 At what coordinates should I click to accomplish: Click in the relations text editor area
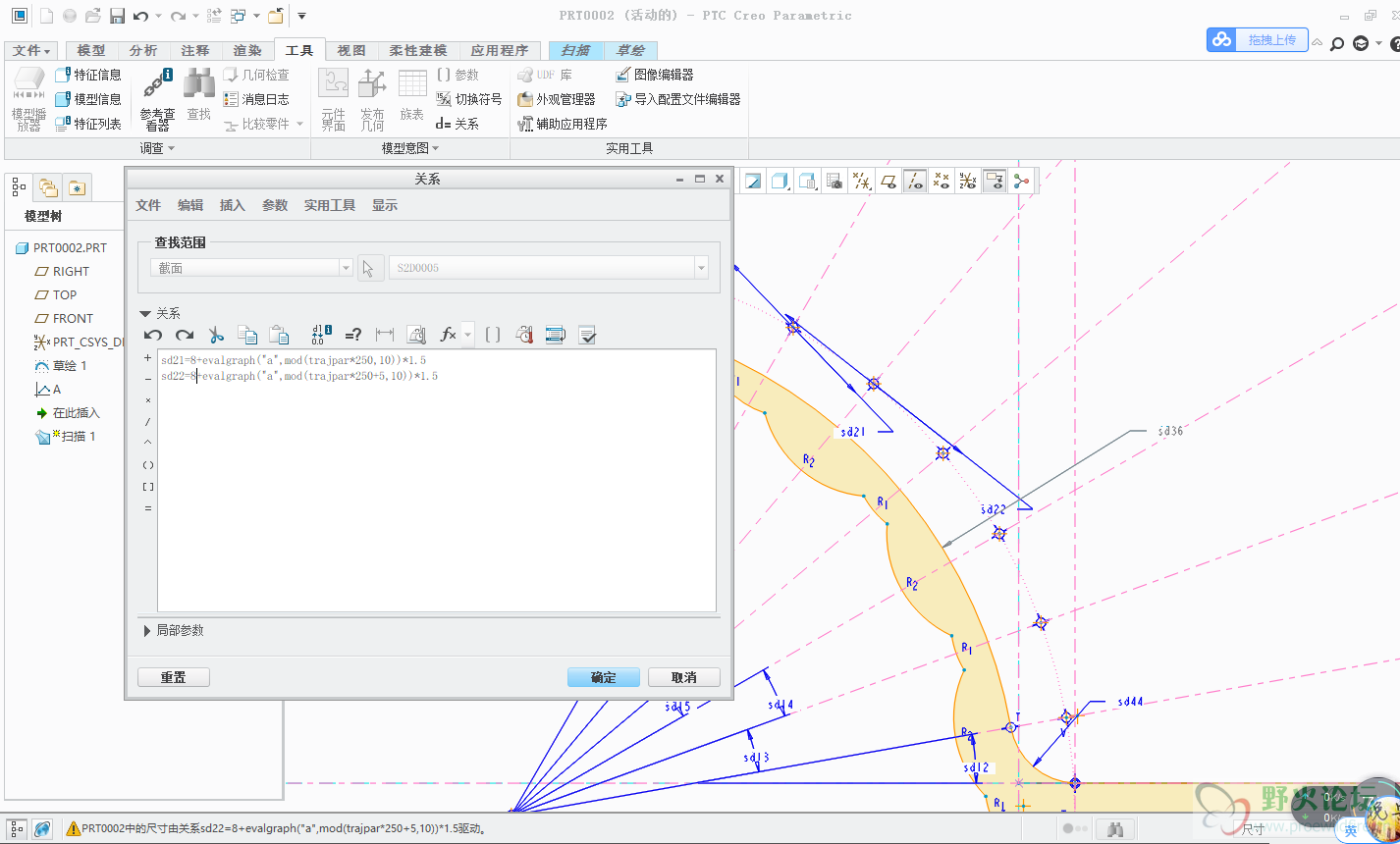pos(437,481)
